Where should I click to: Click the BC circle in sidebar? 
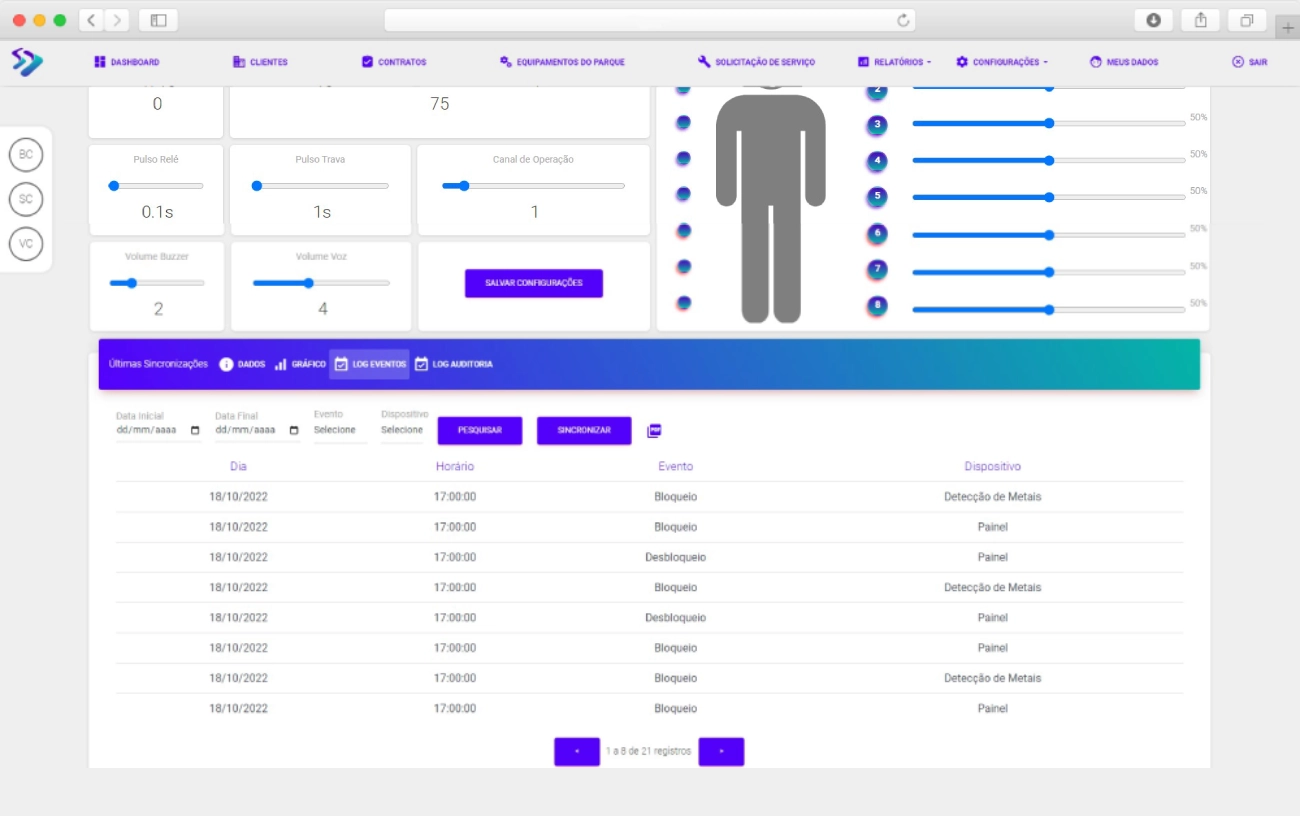coord(26,155)
